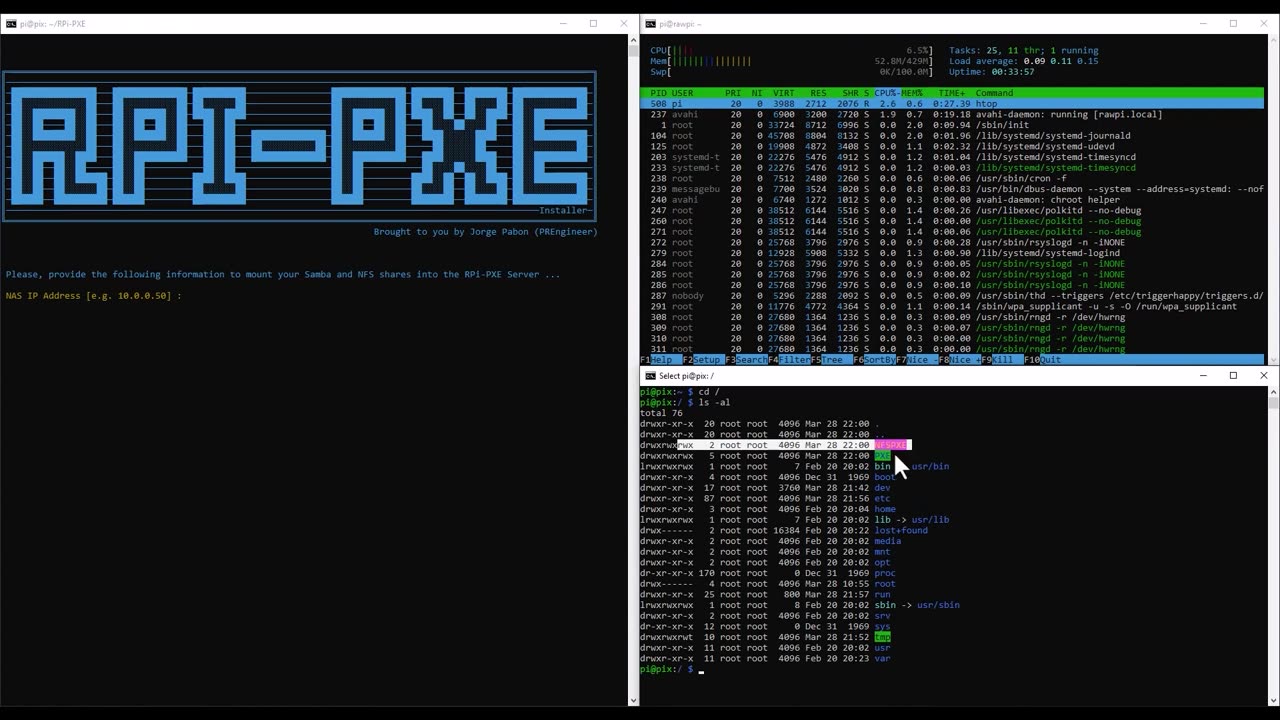The width and height of the screenshot is (1280, 720).
Task: Select the 'avahi-daemon: running [rawpi.local]' process row
Action: (951, 115)
